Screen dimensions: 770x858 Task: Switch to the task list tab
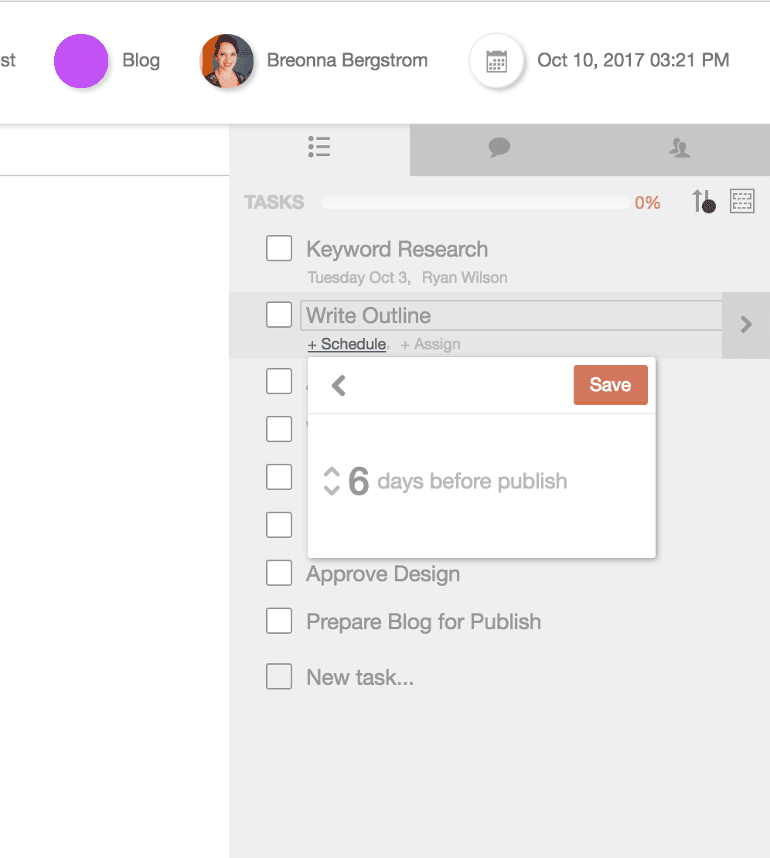[319, 149]
